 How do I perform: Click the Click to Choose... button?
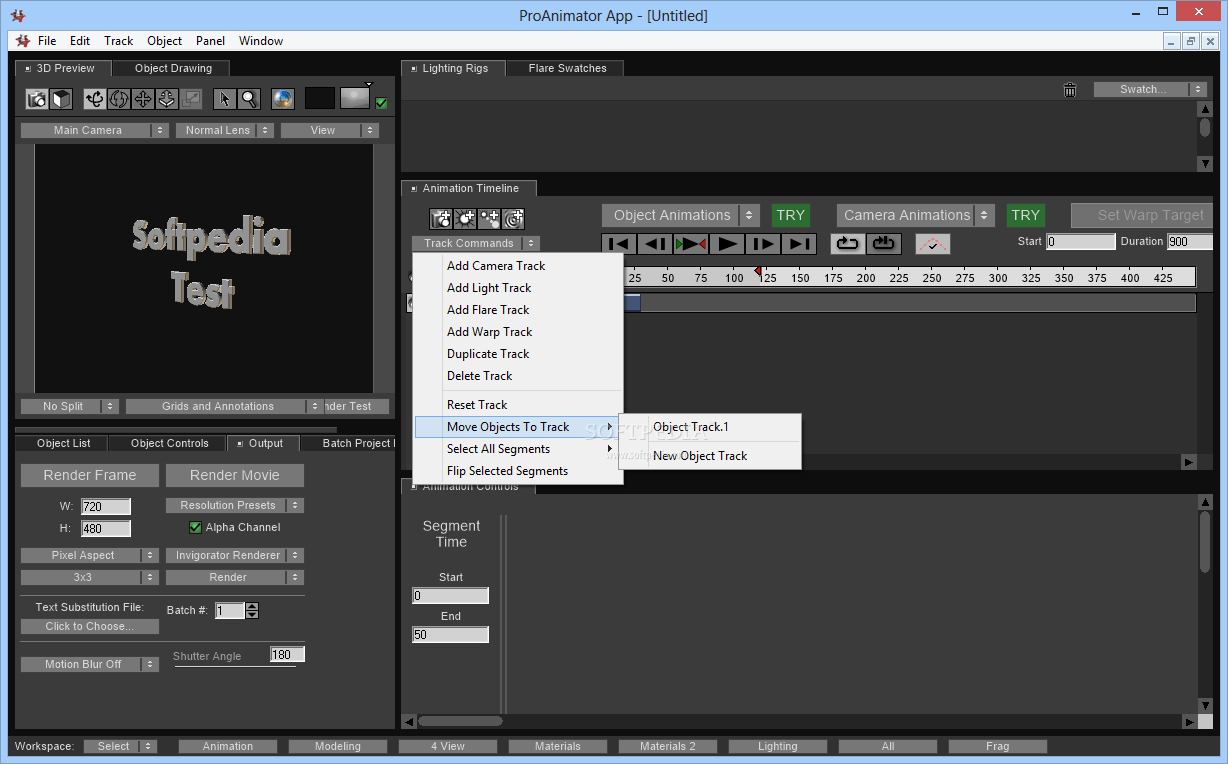(90, 626)
